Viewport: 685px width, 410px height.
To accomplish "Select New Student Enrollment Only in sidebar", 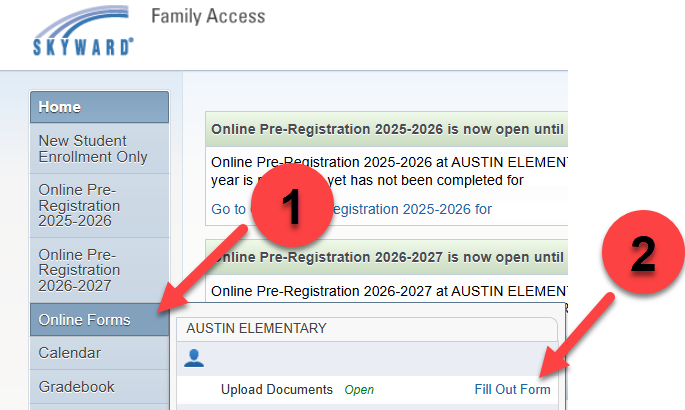I will pos(93,149).
